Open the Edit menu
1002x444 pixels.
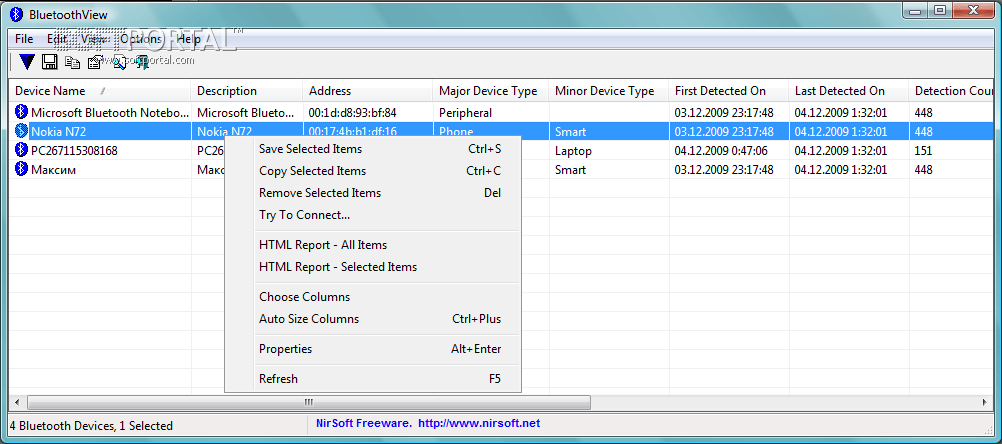(57, 39)
